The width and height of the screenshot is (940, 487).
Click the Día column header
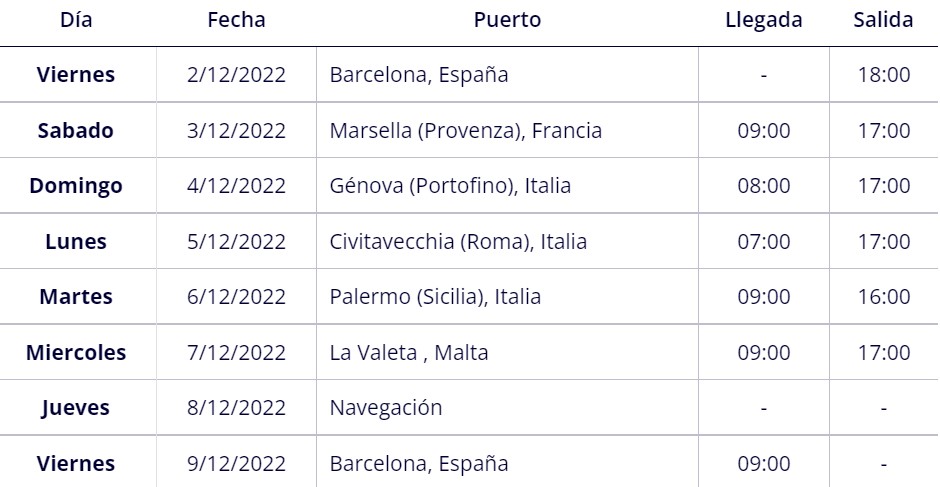(x=76, y=20)
